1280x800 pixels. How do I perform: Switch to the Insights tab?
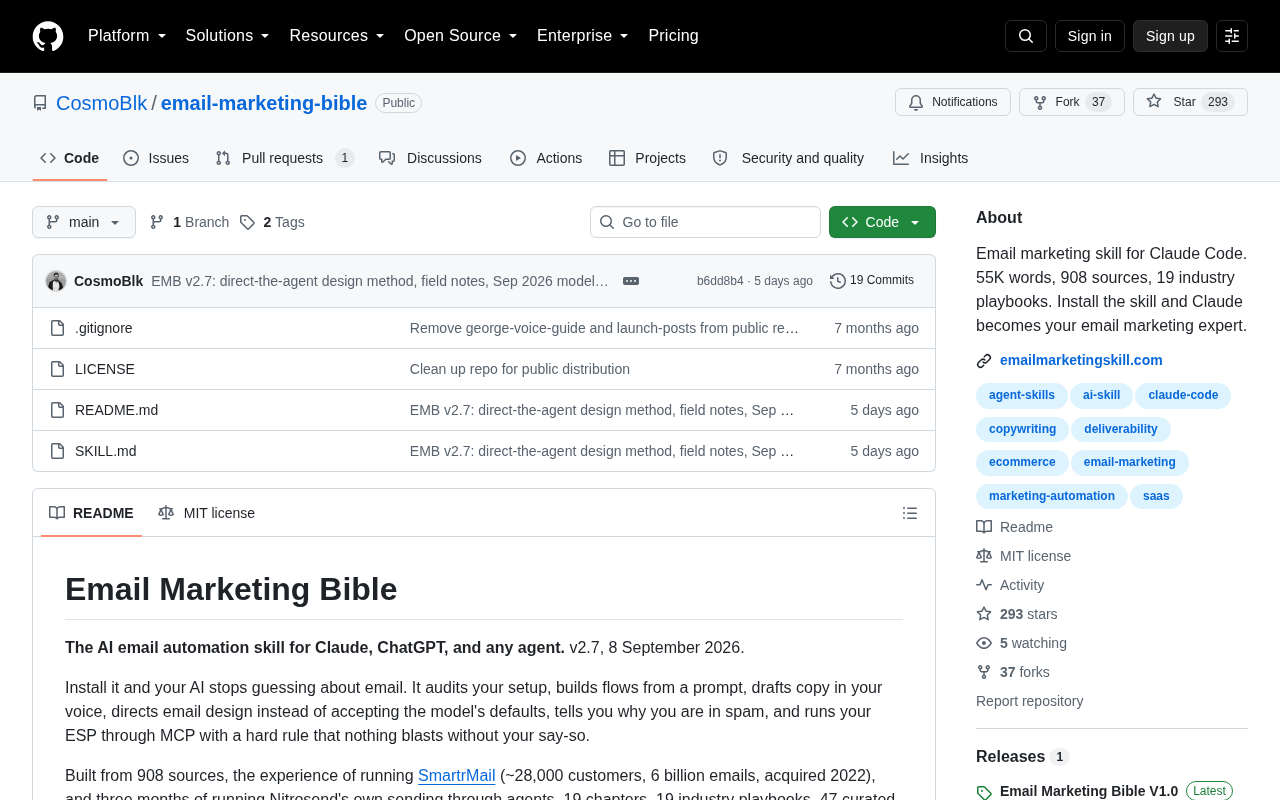[930, 158]
